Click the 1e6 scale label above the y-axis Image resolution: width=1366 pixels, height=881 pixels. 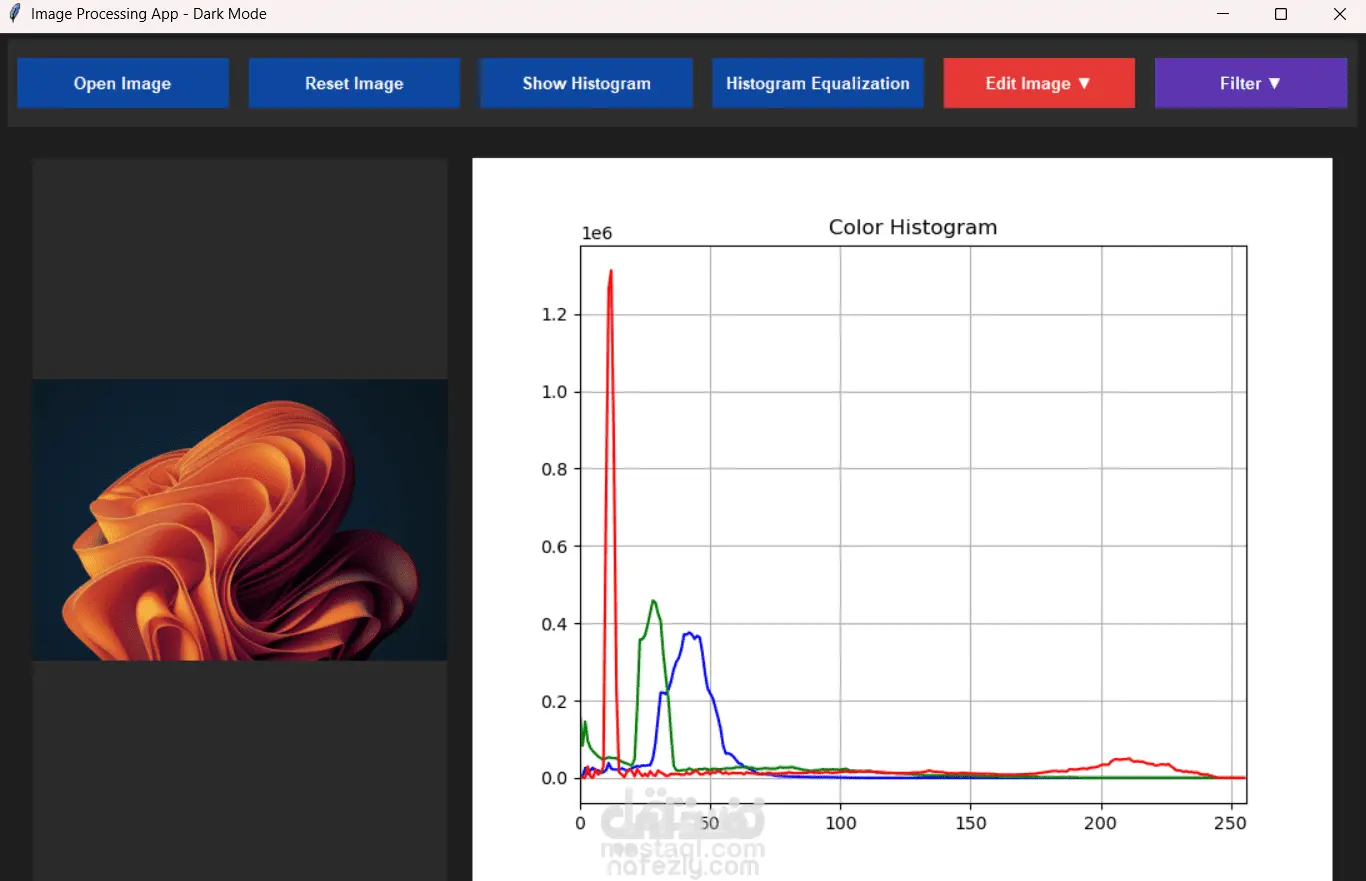(597, 234)
